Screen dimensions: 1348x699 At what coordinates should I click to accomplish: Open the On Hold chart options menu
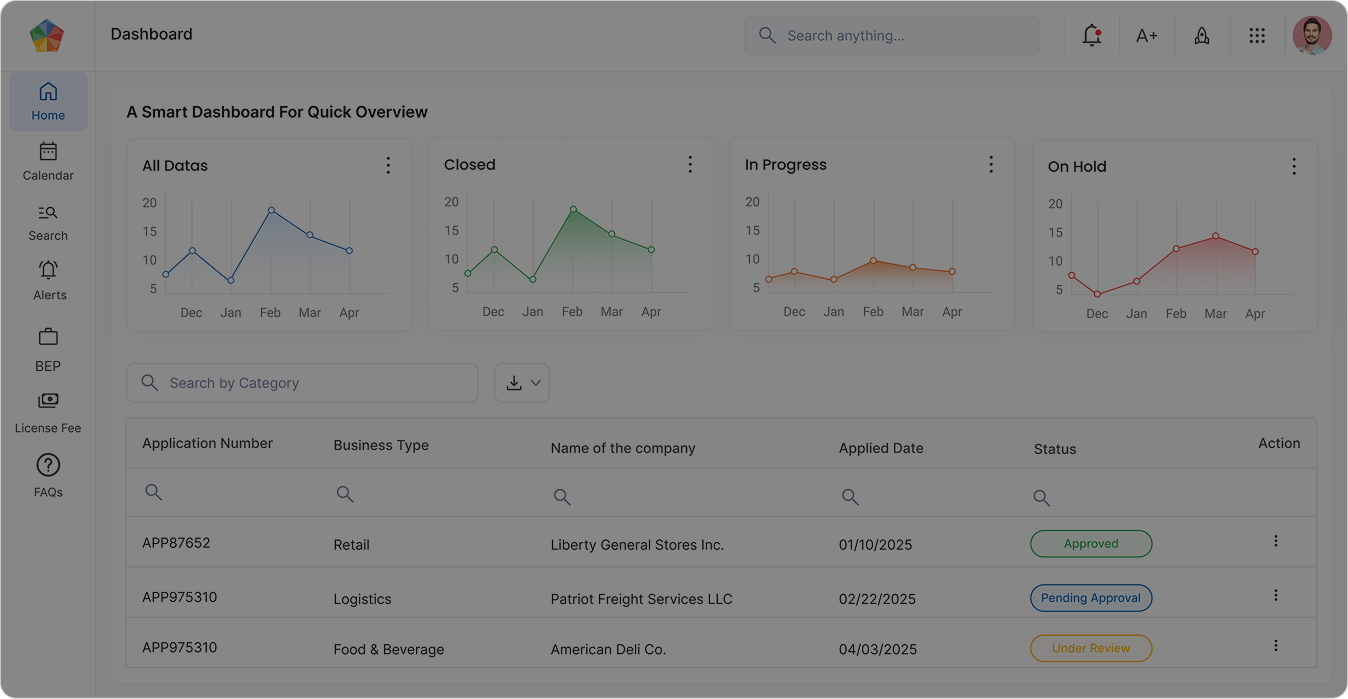[1294, 166]
